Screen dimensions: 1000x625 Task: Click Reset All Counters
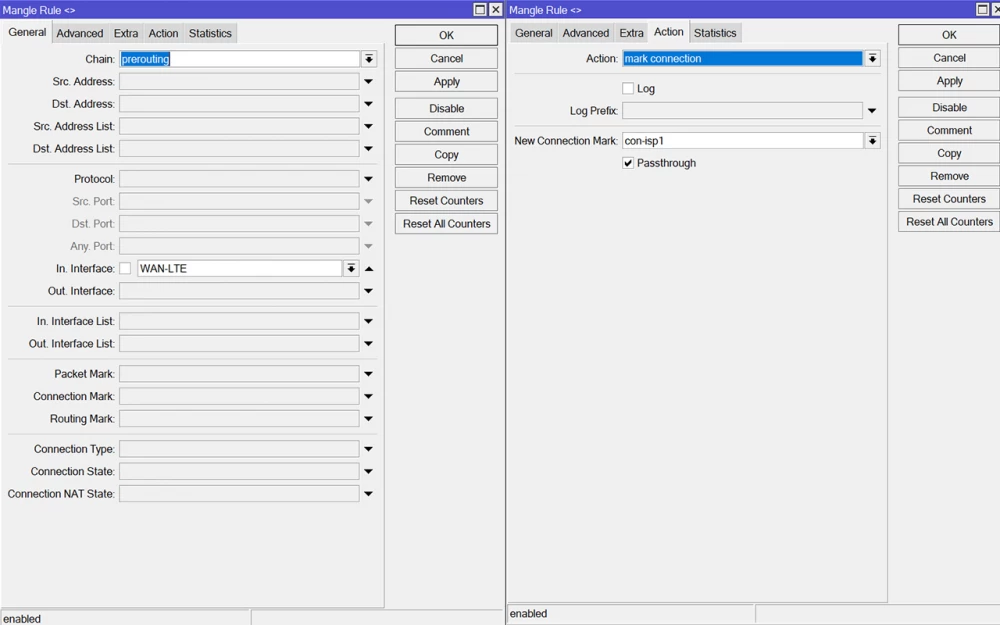(x=445, y=223)
